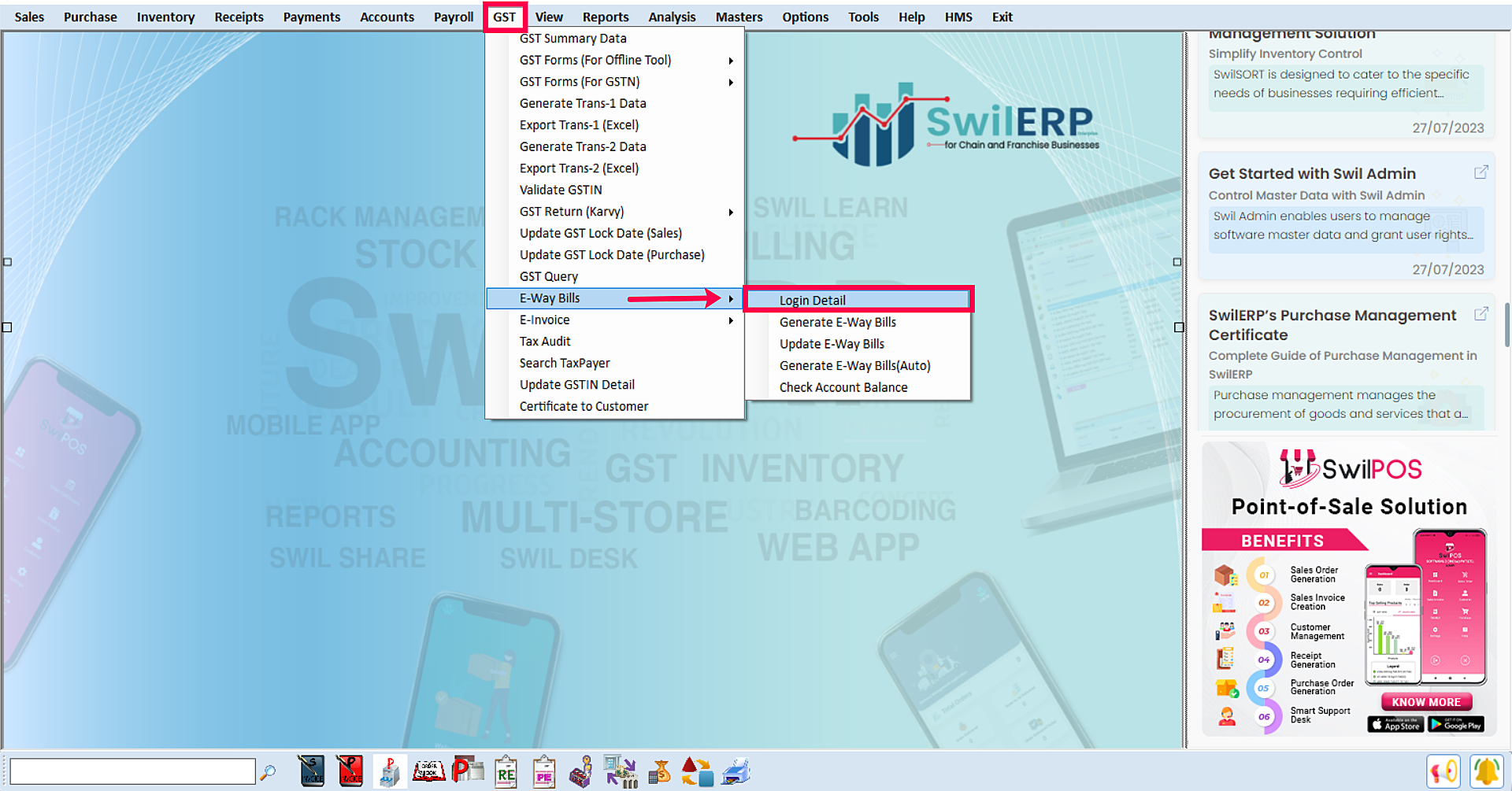Click the KNOW MORE button

(1426, 702)
